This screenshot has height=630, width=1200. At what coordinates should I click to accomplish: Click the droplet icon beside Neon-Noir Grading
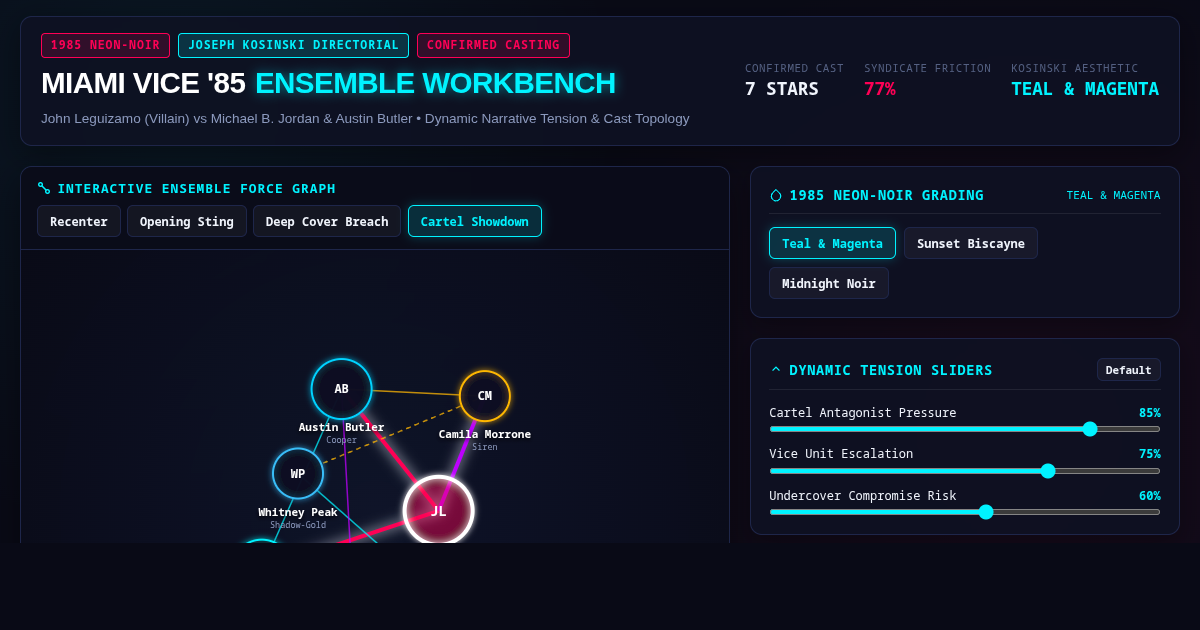coord(776,195)
